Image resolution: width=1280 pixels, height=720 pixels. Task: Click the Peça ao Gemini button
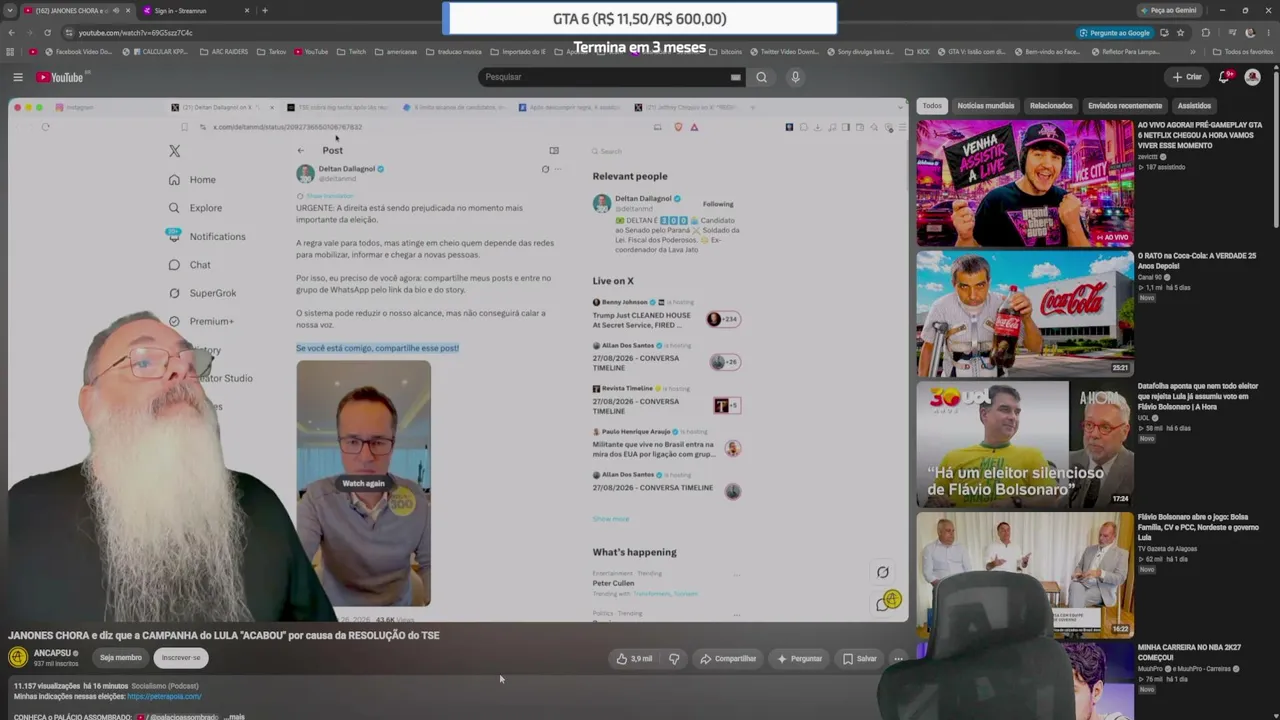1168,10
